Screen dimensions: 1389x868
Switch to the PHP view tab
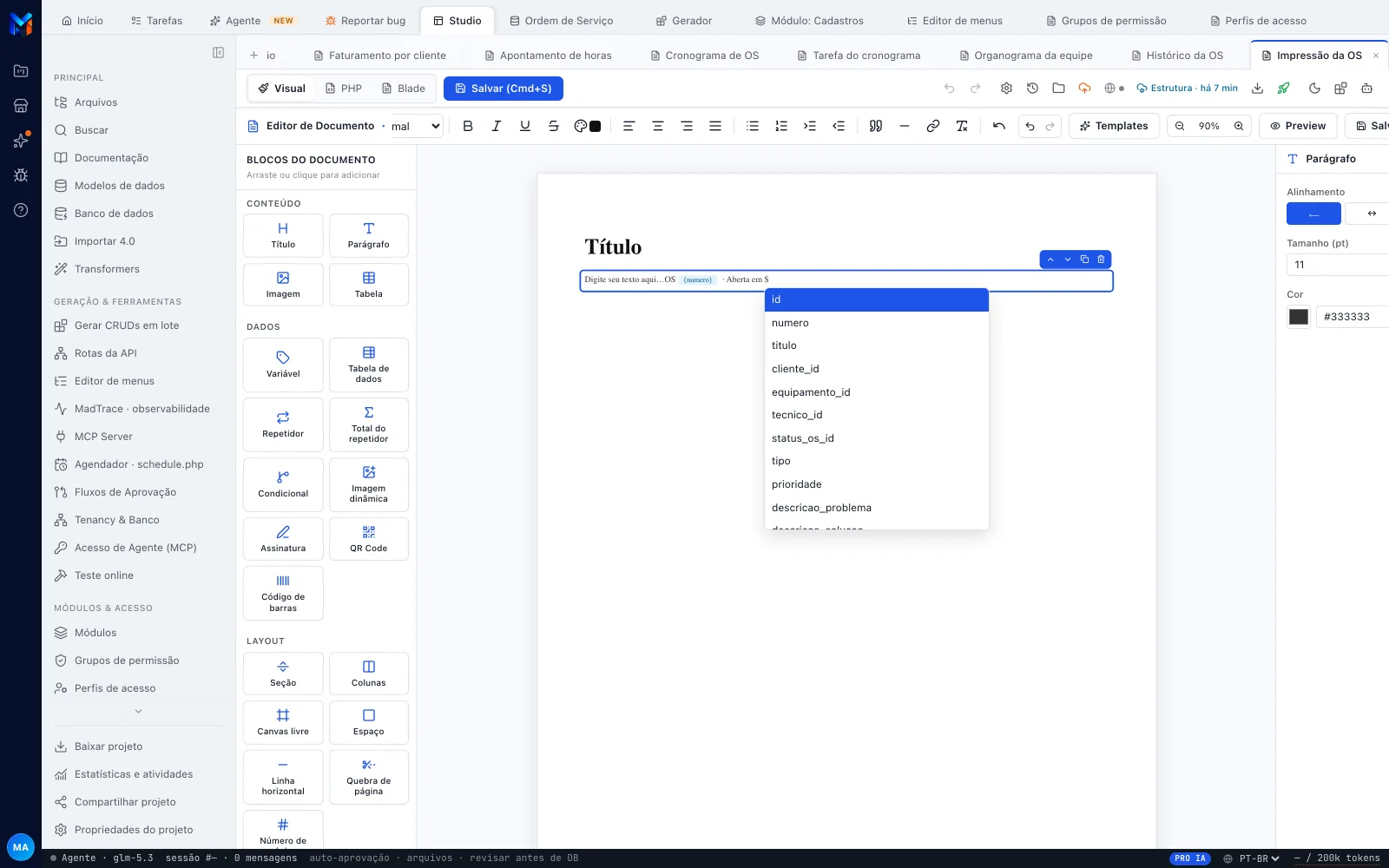[x=344, y=89]
